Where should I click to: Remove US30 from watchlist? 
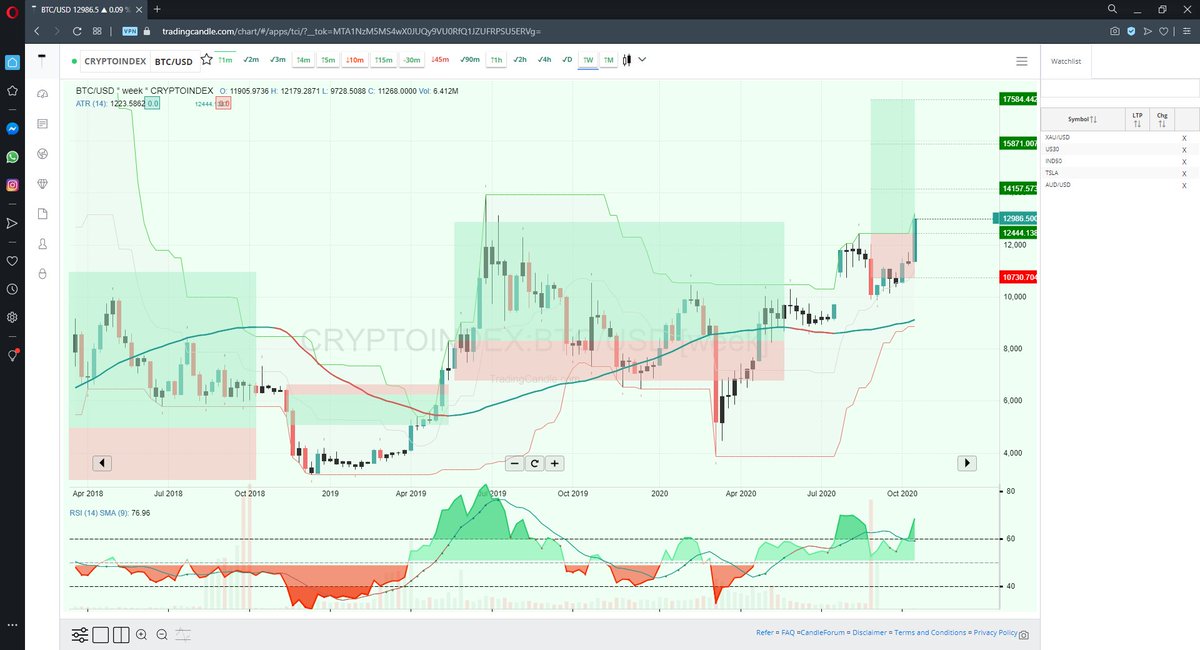(x=1184, y=150)
